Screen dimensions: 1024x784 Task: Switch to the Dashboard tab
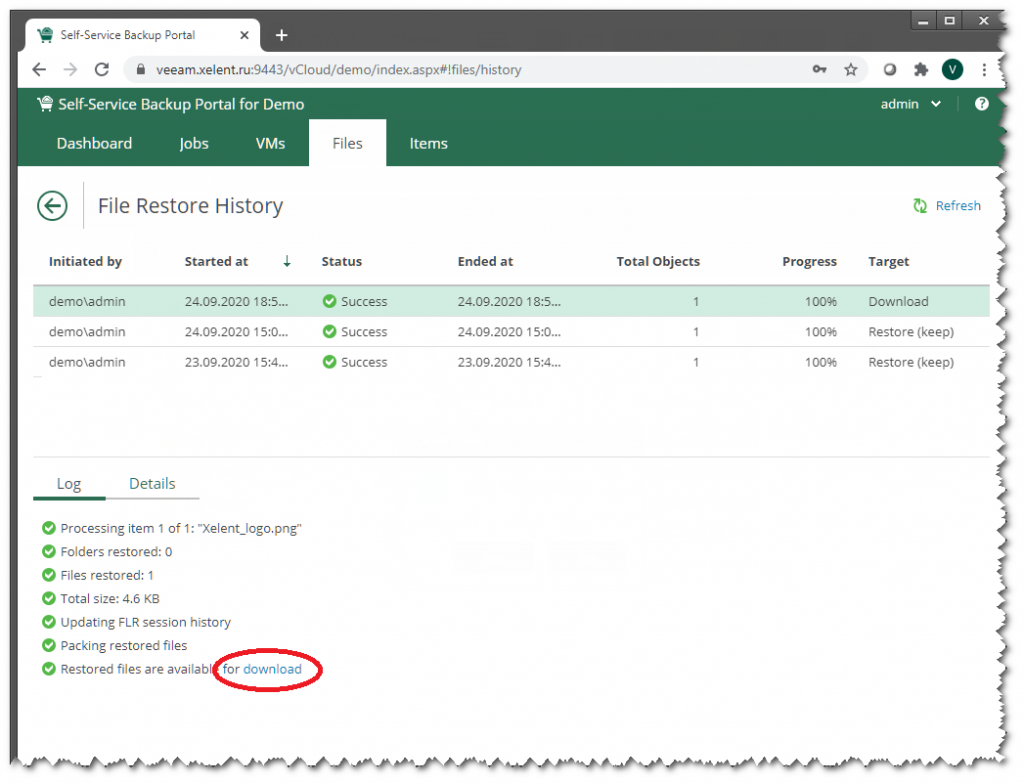click(x=94, y=143)
